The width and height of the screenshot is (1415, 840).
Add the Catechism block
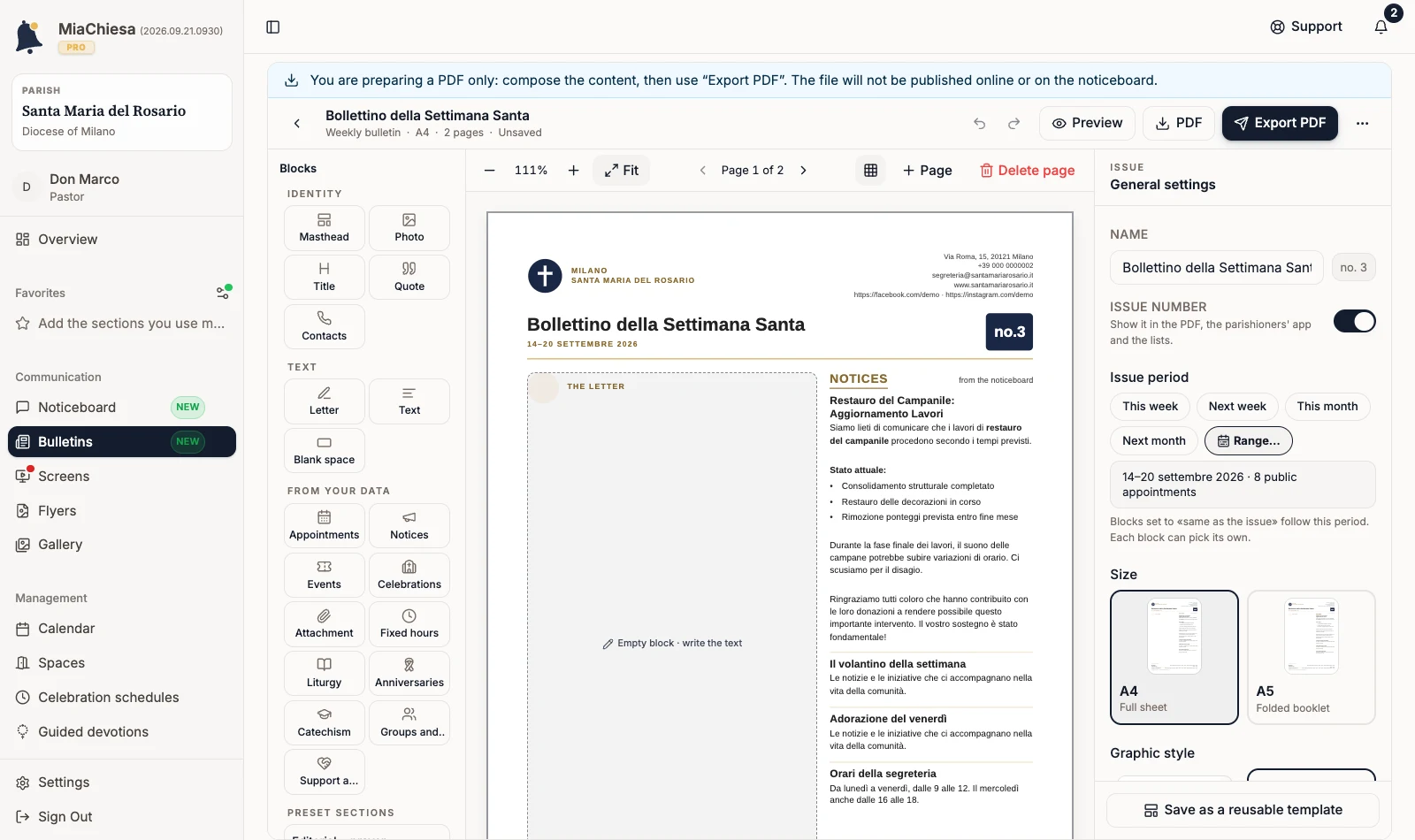(x=325, y=723)
